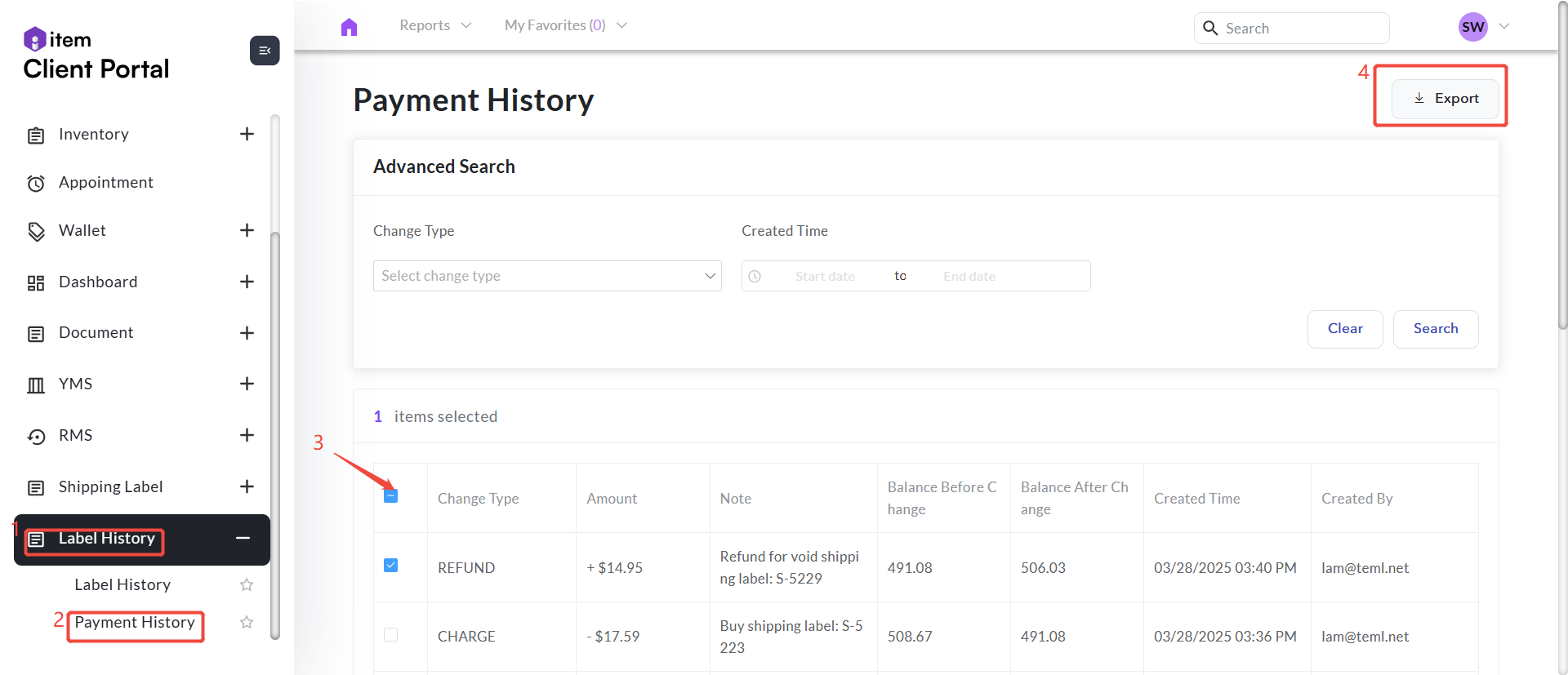Click the calendar clock icon in date field
Viewport: 1568px width, 675px height.
pyautogui.click(x=755, y=277)
